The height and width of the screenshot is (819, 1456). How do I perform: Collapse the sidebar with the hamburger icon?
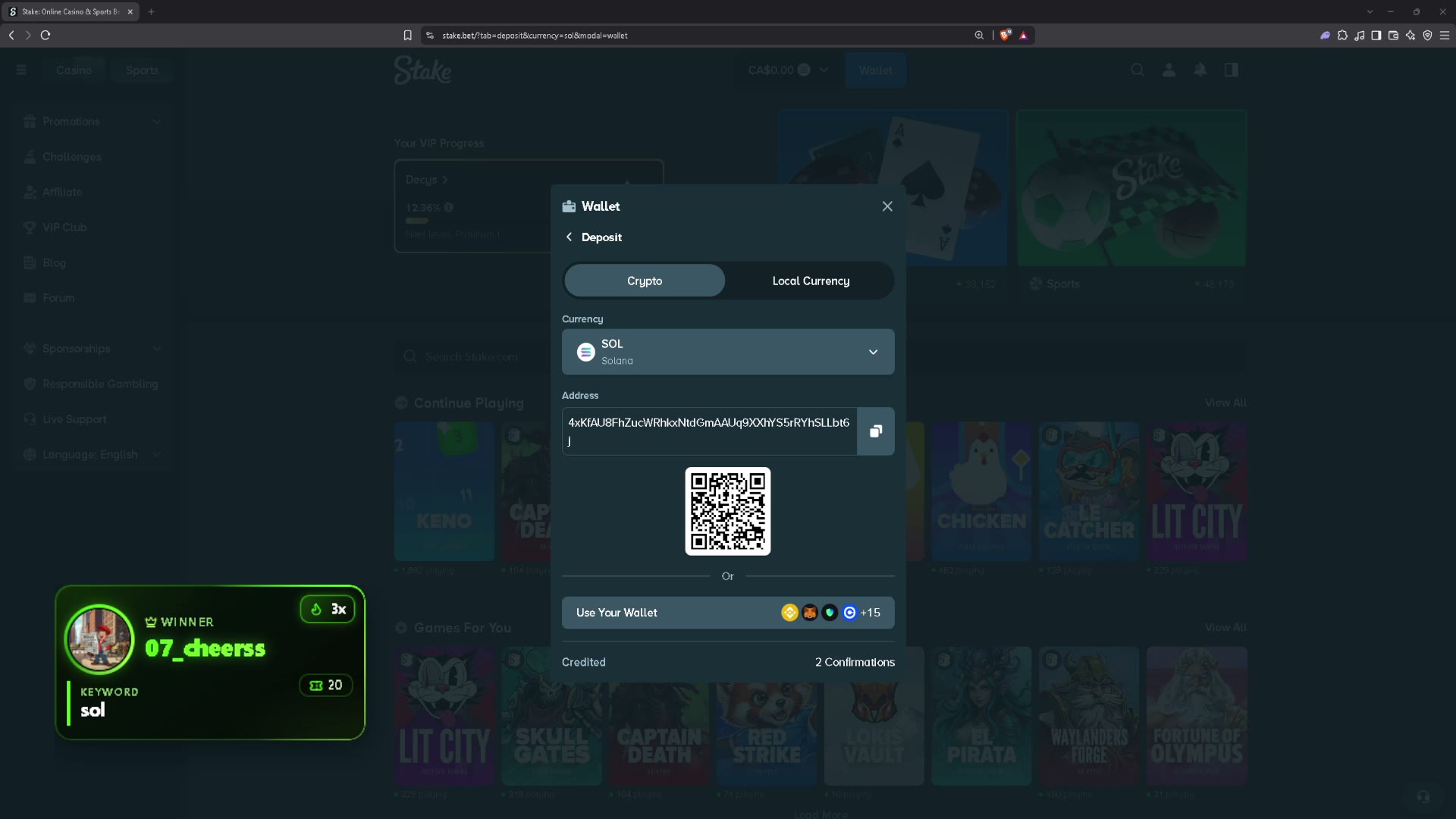click(21, 70)
